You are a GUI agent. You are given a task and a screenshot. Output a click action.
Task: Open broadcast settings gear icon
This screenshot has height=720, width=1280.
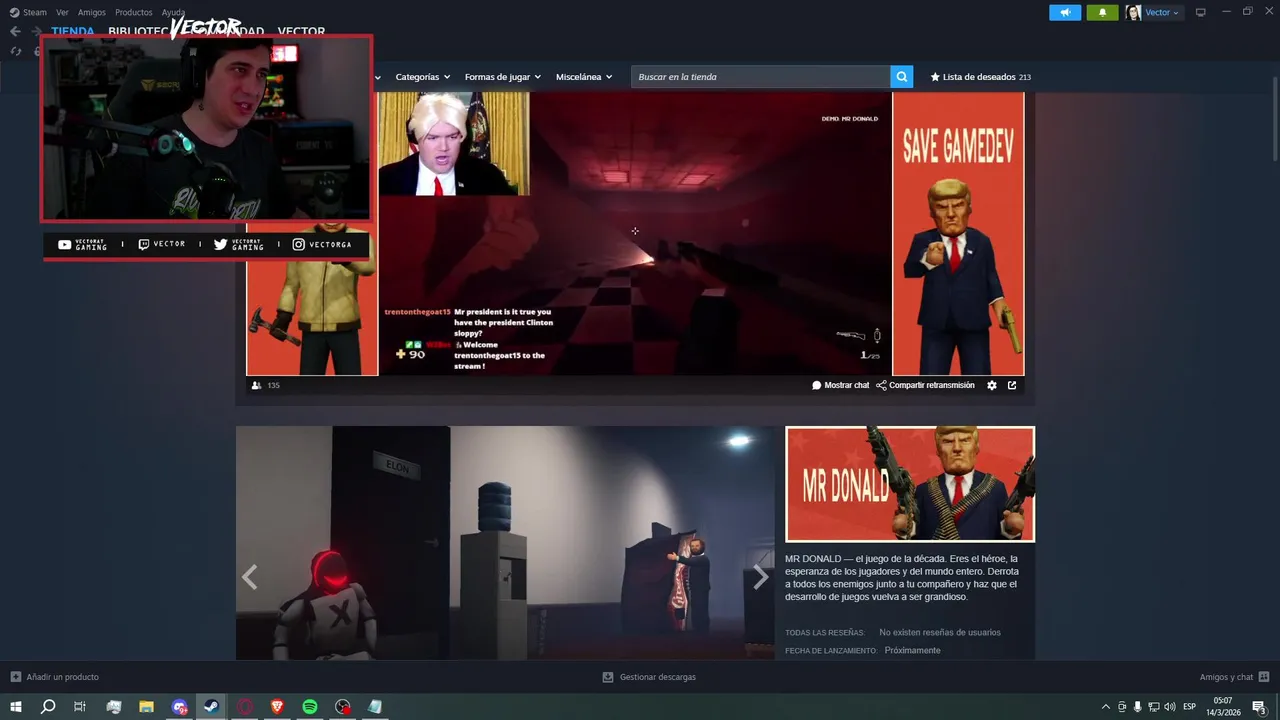[x=992, y=385]
